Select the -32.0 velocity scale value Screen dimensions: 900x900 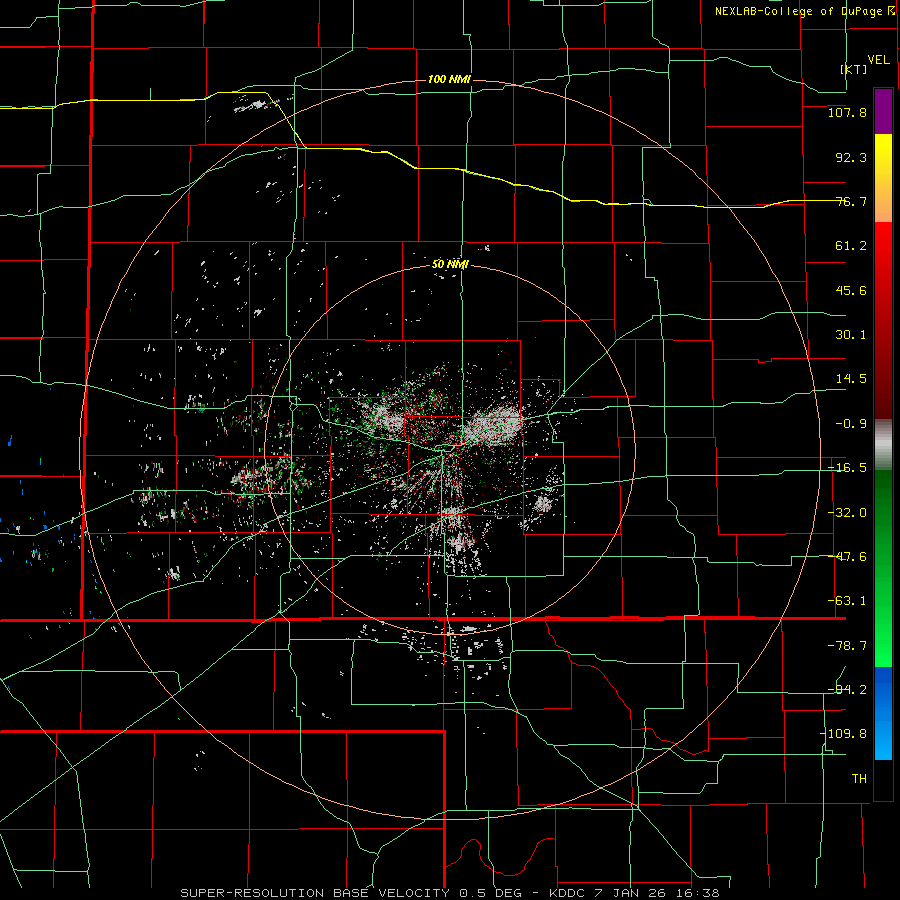(x=847, y=513)
